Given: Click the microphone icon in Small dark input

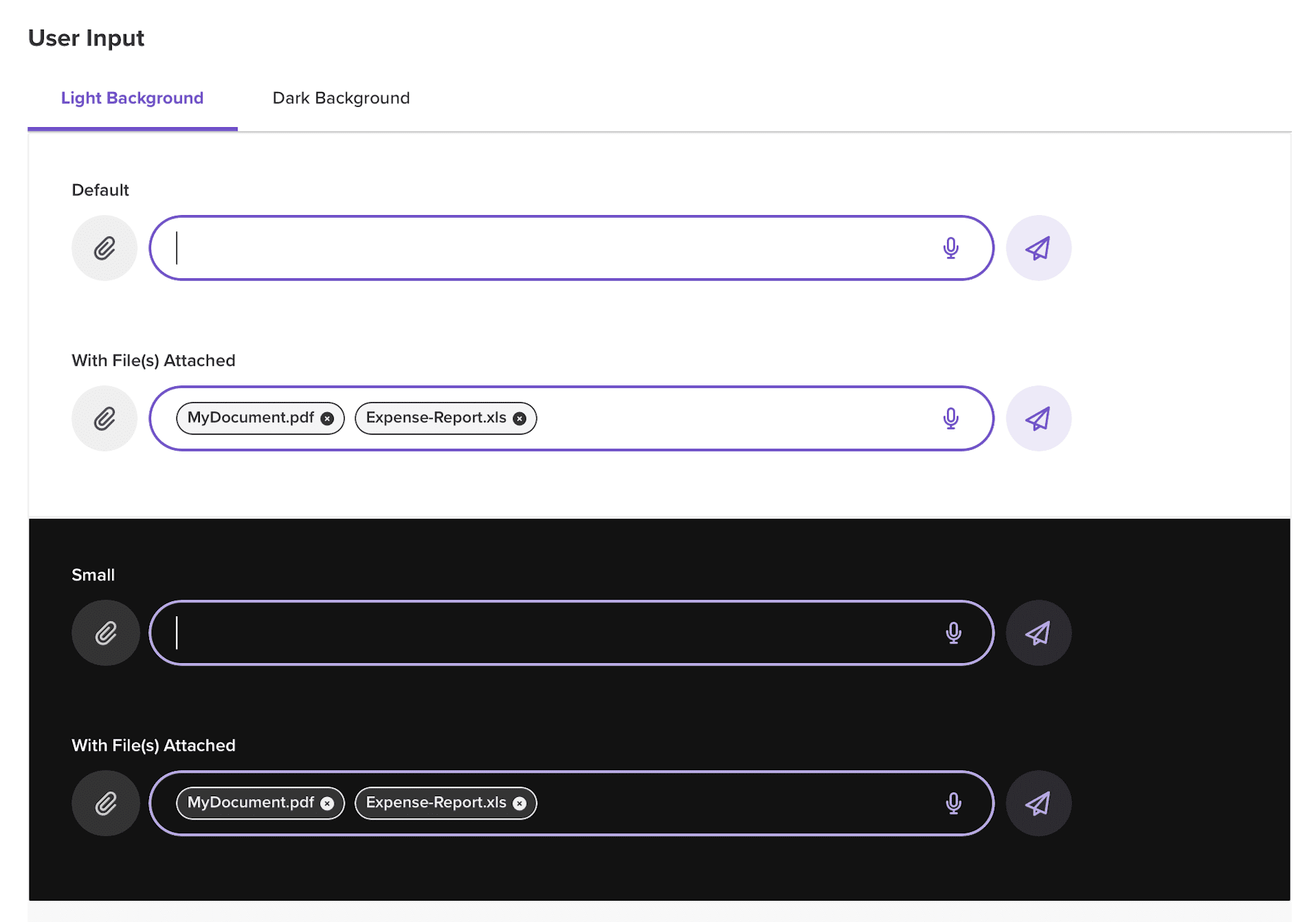Looking at the screenshot, I should click(x=953, y=633).
